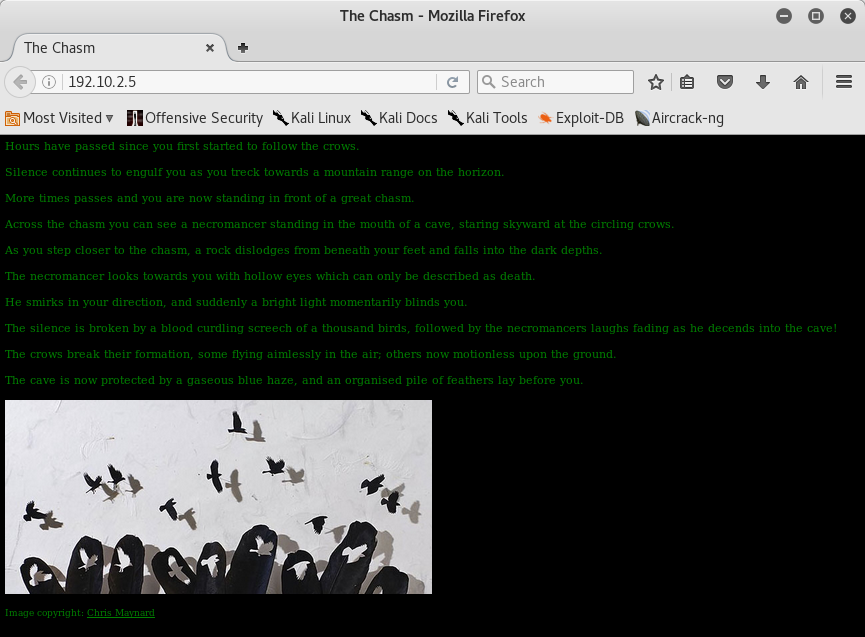Close The Chasm tab
Viewport: 865px width, 637px height.
tap(210, 47)
